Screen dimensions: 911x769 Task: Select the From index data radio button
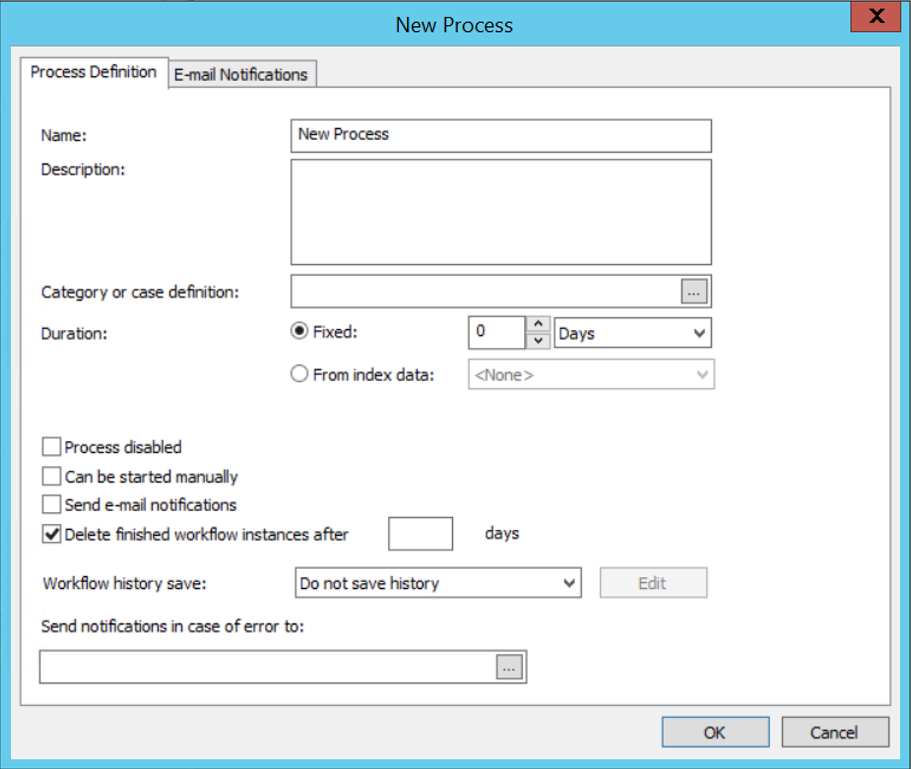point(299,372)
